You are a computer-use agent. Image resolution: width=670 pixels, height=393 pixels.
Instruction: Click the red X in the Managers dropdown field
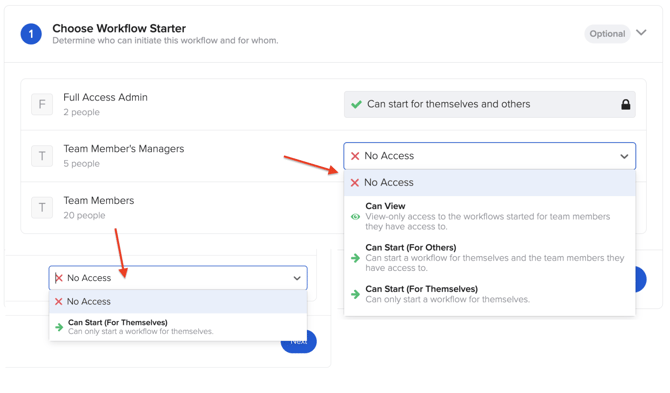coord(355,156)
